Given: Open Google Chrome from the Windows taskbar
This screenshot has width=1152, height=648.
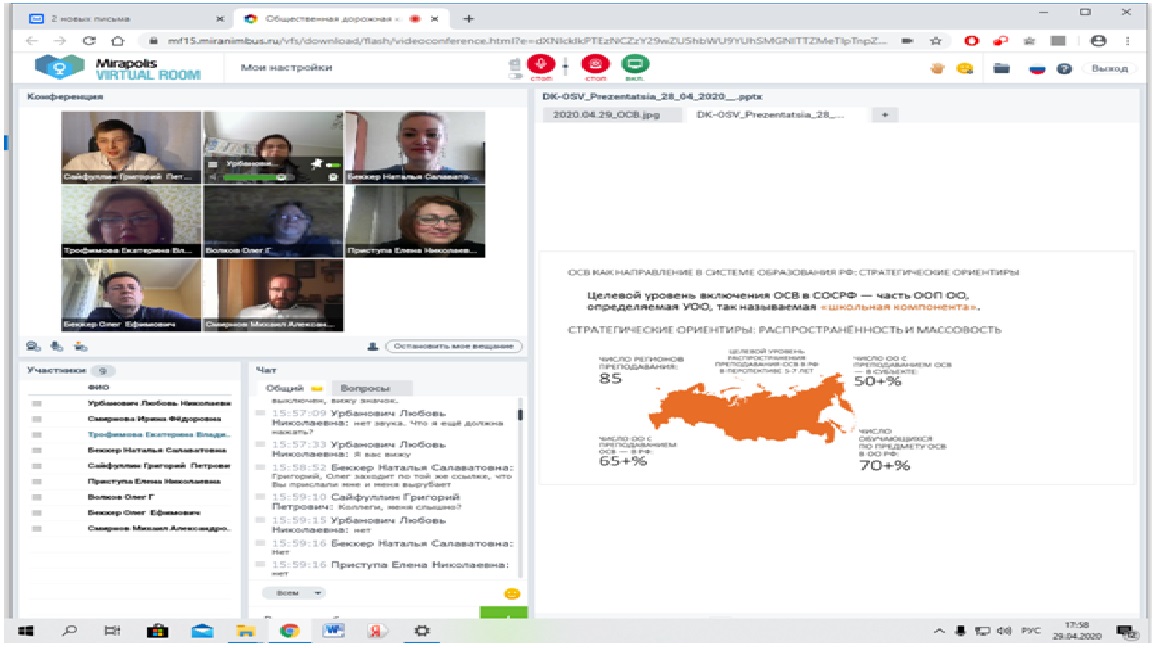Looking at the screenshot, I should [x=289, y=631].
